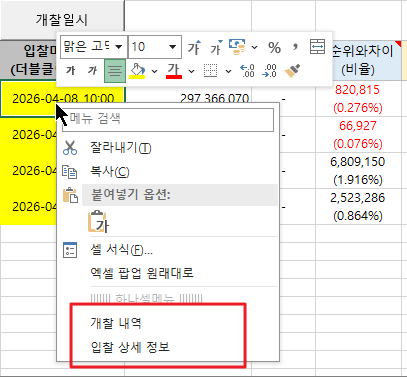Toggle center alignment button
407x377 pixels.
[x=115, y=71]
